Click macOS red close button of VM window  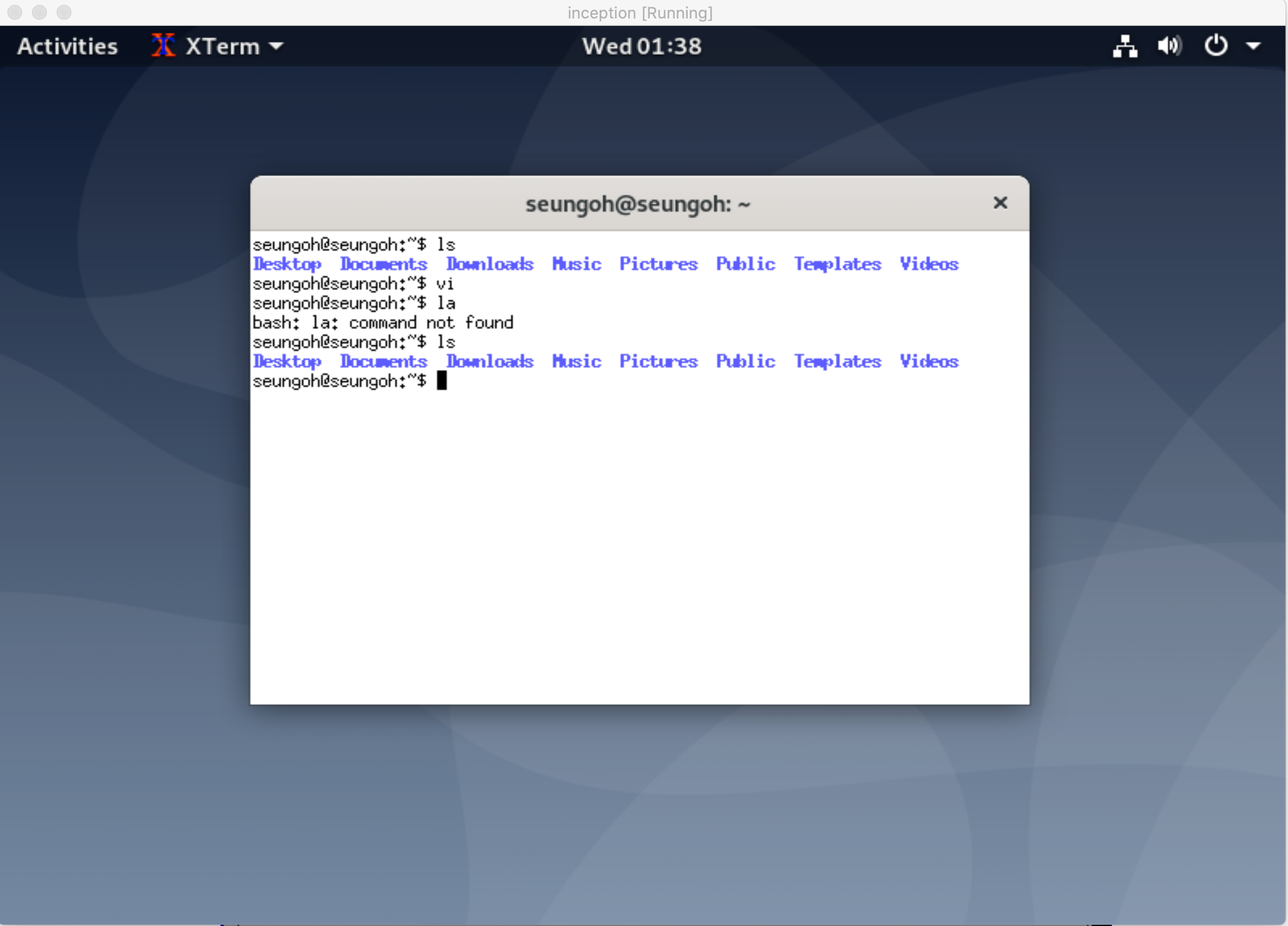point(15,12)
